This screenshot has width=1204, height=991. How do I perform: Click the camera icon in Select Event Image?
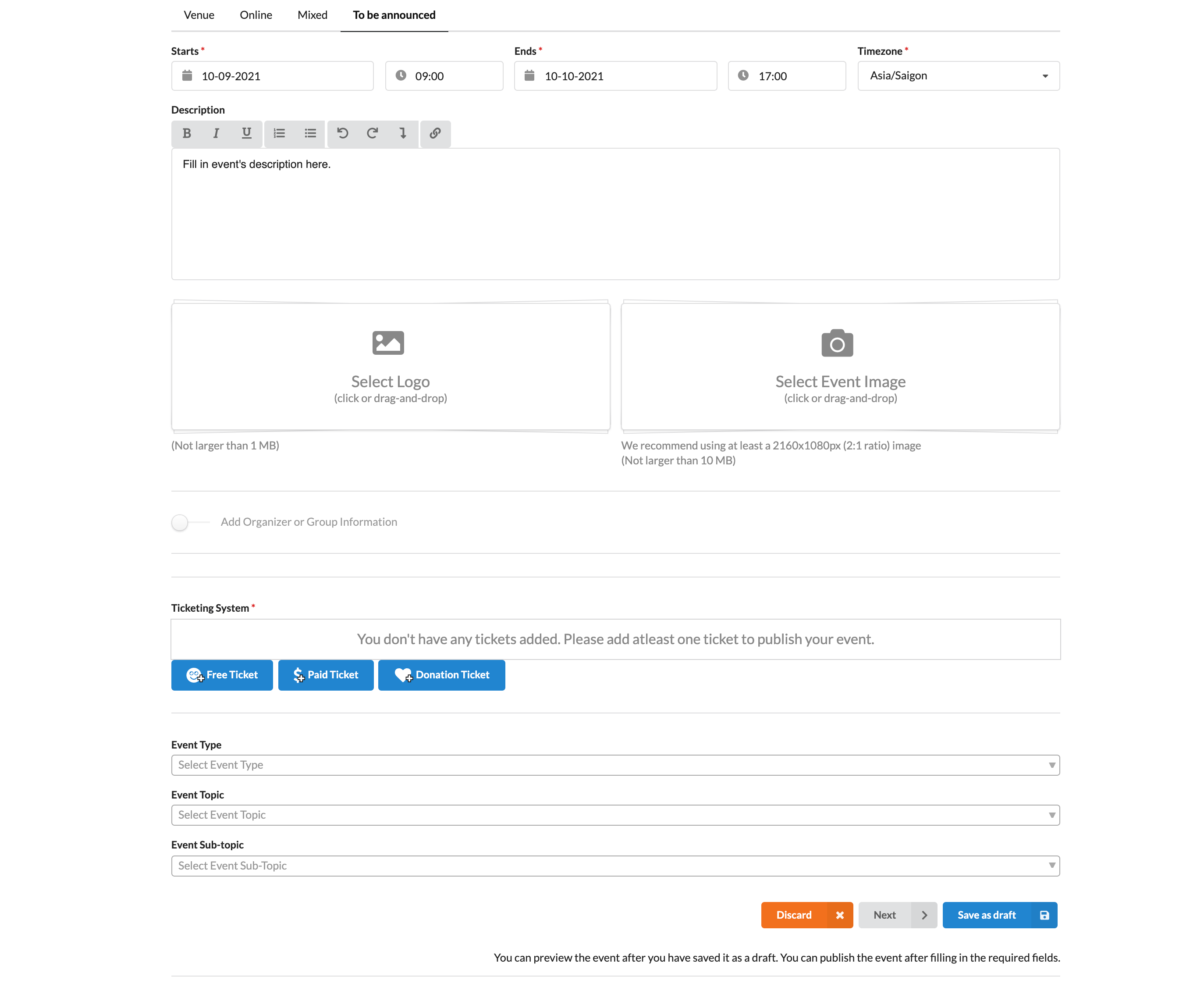pos(837,343)
